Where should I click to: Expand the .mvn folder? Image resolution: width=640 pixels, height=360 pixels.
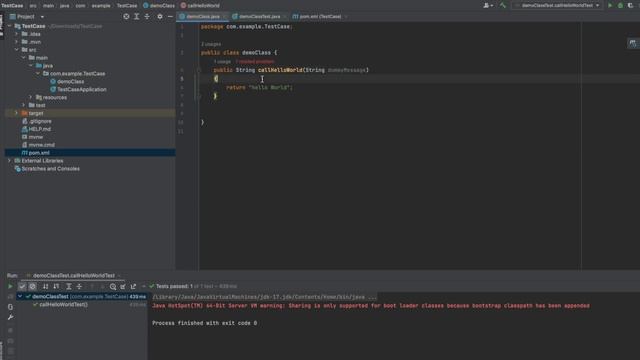coord(17,42)
